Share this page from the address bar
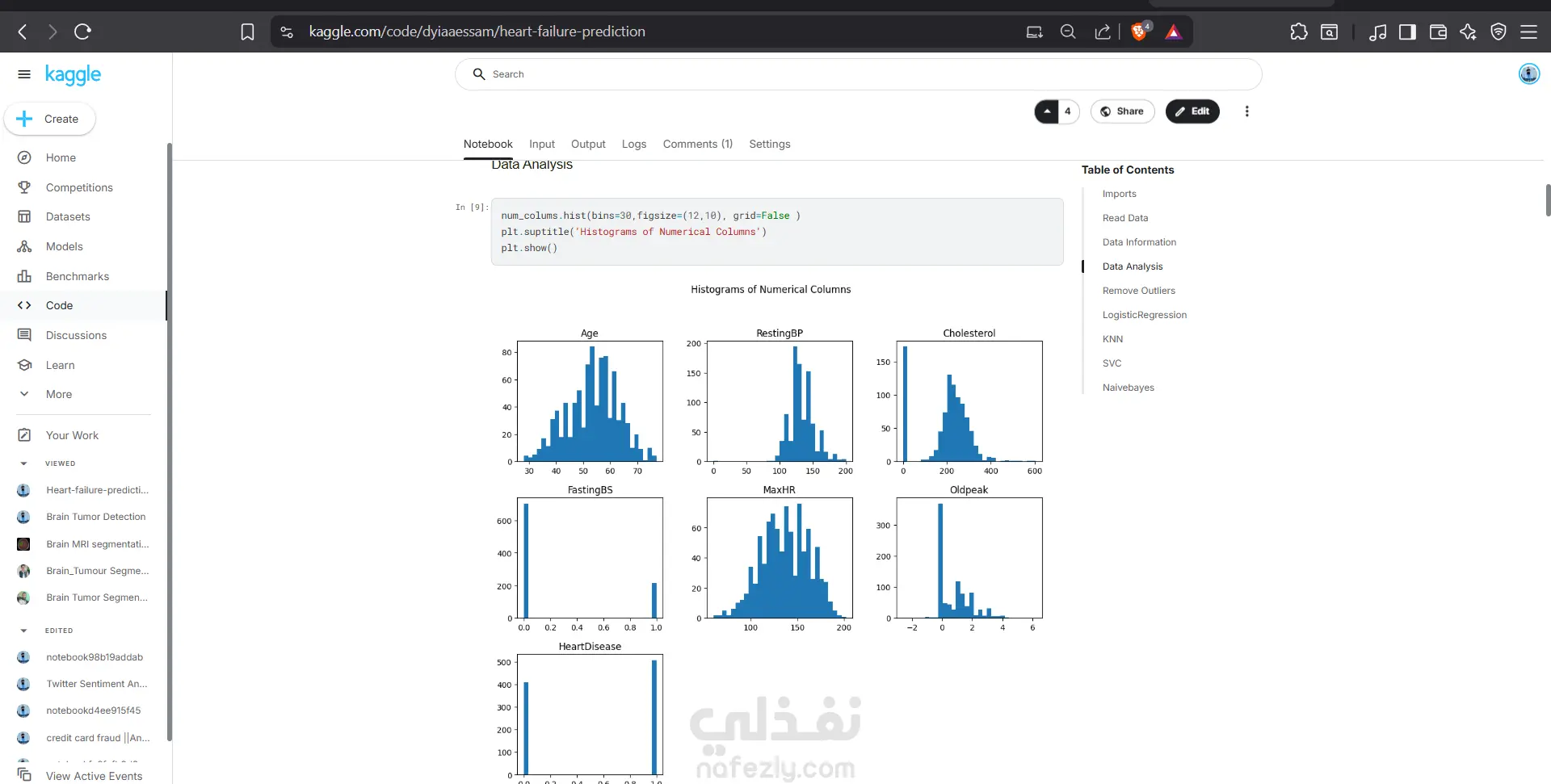The image size is (1551, 784). 1102,31
